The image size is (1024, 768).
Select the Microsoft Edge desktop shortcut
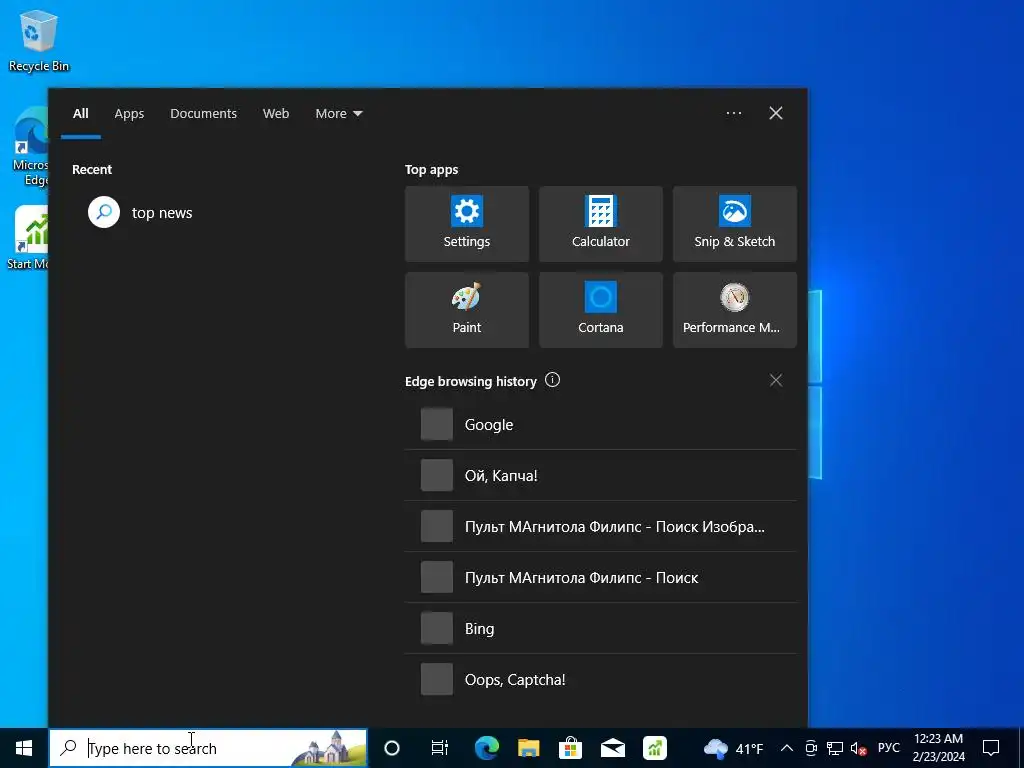tap(30, 148)
